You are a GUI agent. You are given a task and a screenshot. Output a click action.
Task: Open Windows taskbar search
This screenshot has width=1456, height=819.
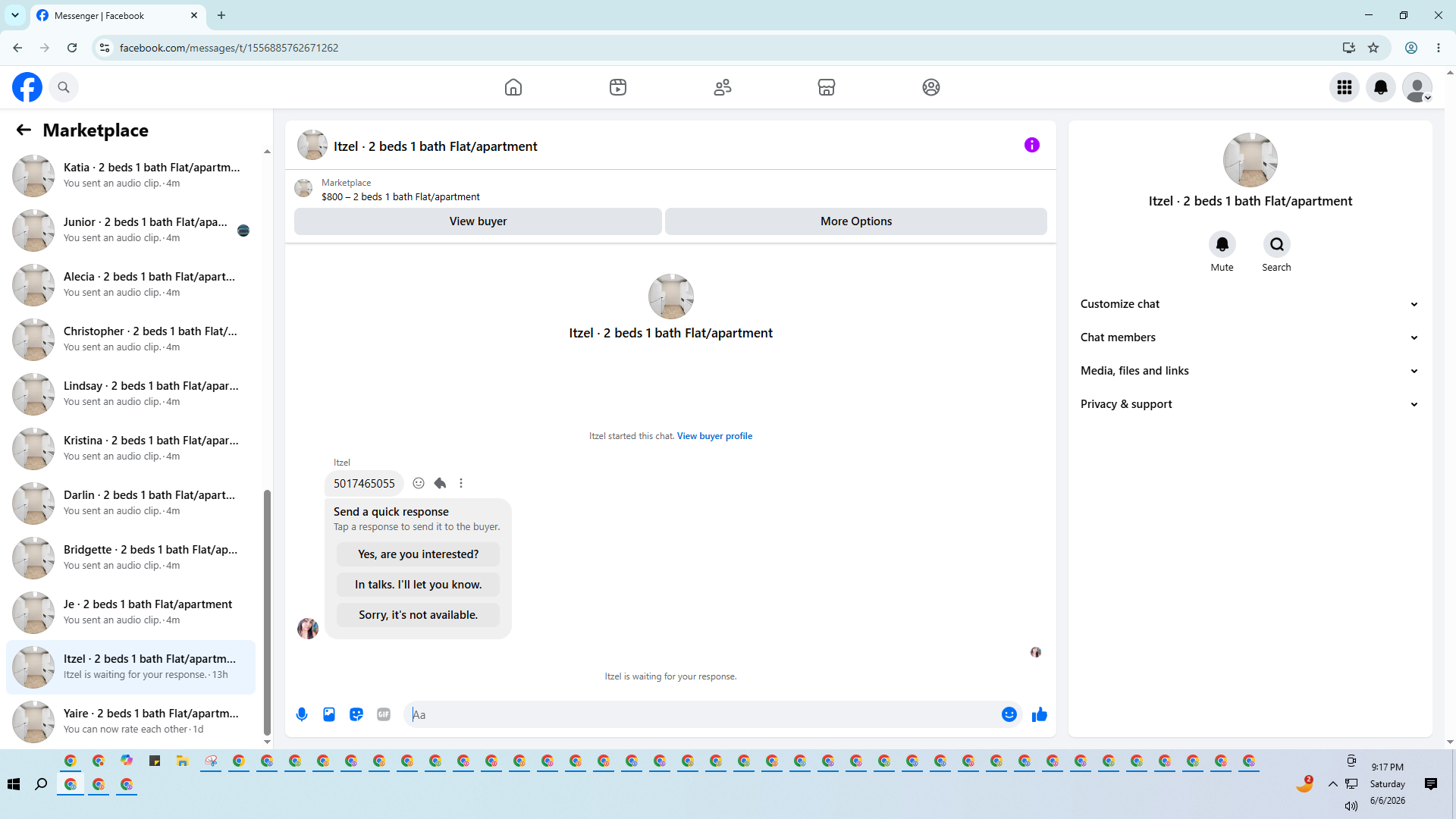click(x=41, y=784)
